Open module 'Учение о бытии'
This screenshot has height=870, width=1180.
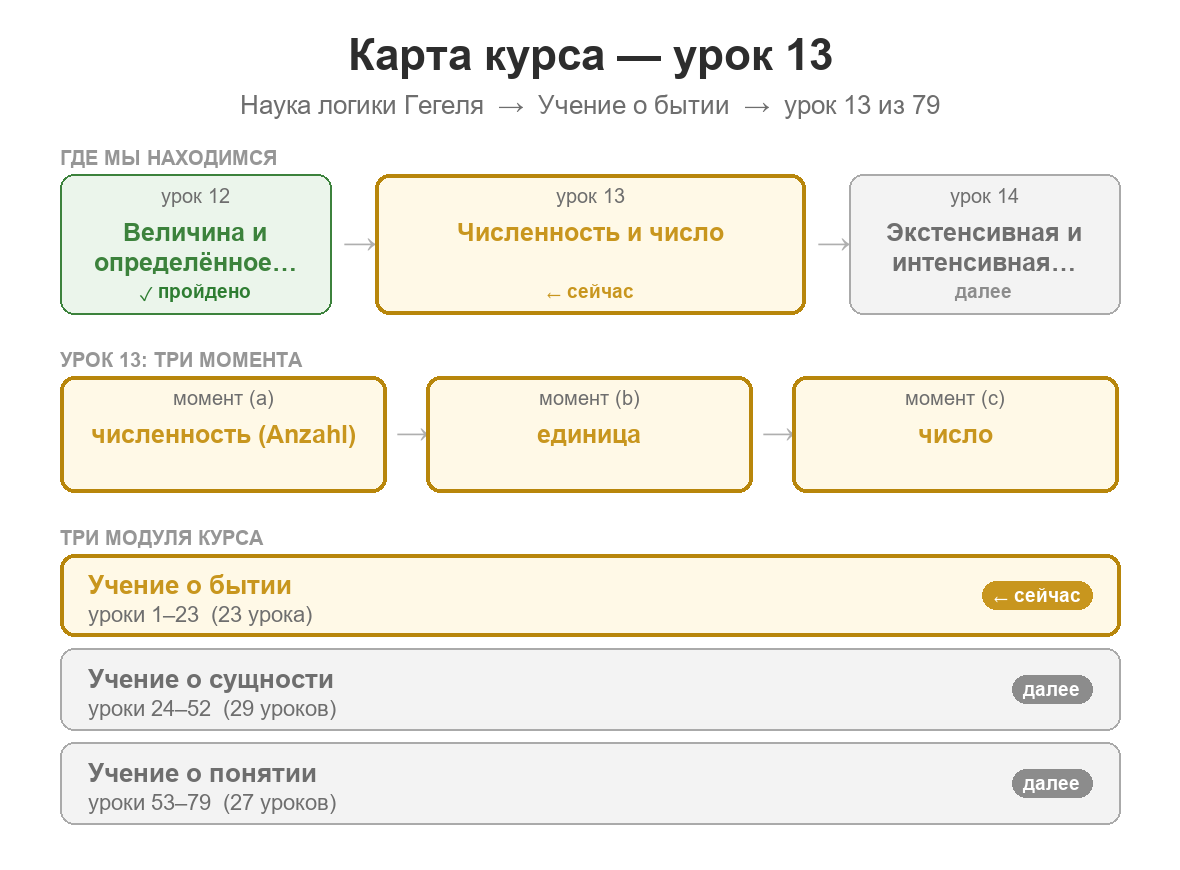(x=590, y=596)
